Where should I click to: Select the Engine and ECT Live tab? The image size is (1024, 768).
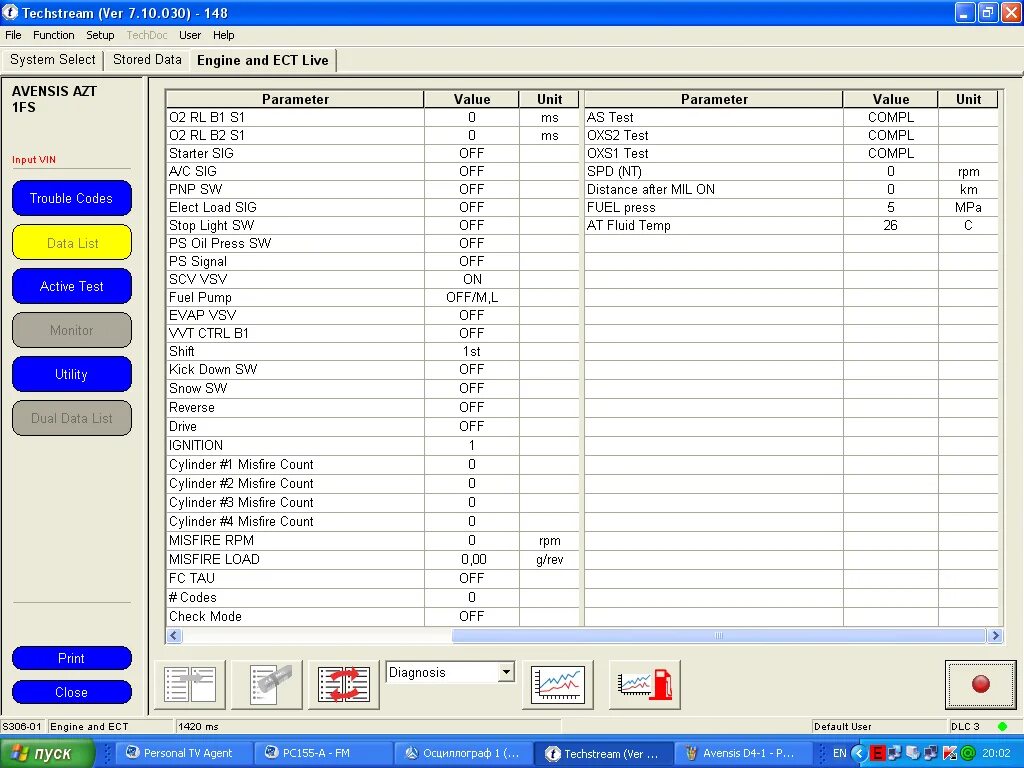(x=263, y=60)
